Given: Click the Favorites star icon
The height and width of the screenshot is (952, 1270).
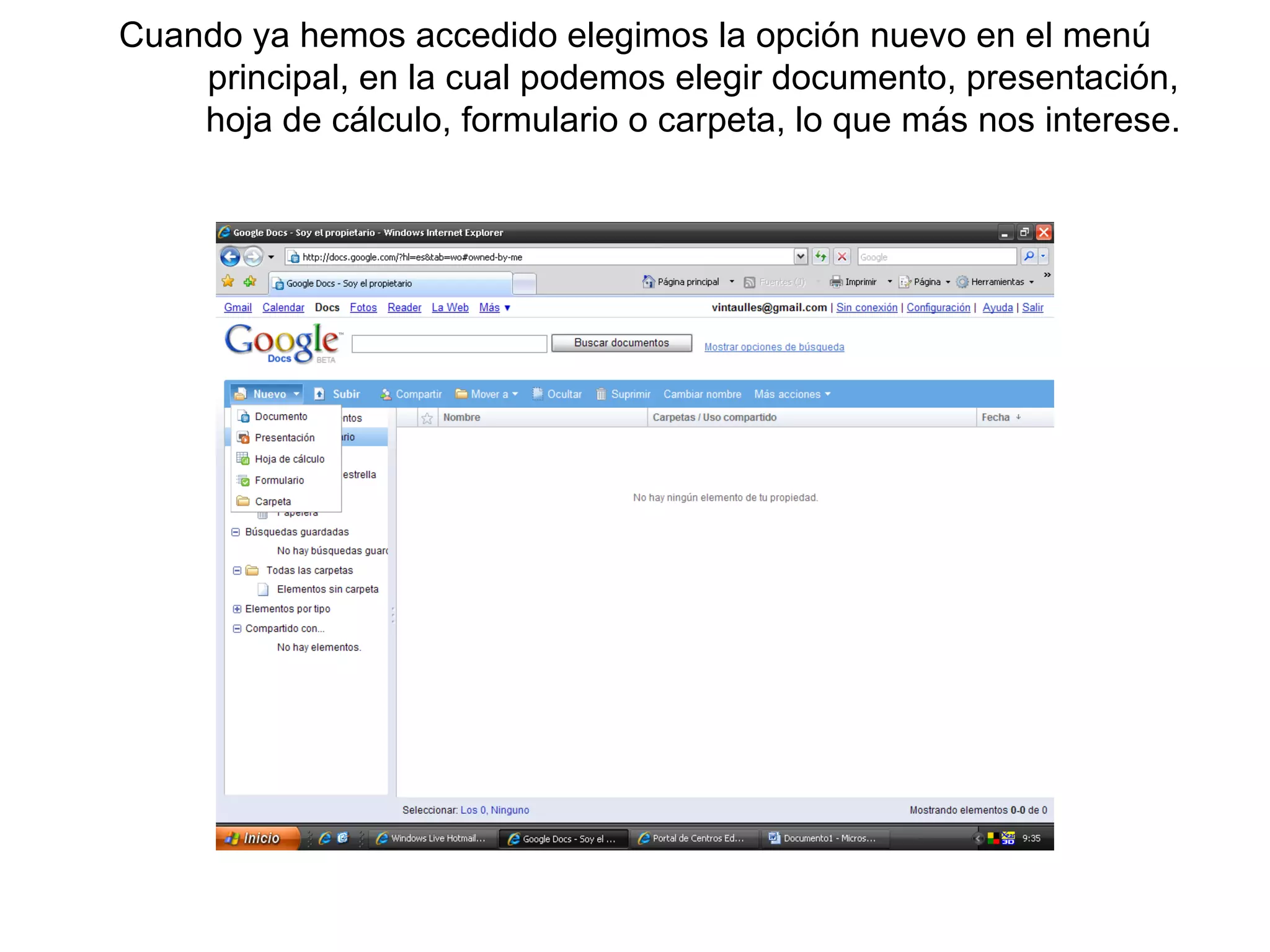Looking at the screenshot, I should coord(228,282).
